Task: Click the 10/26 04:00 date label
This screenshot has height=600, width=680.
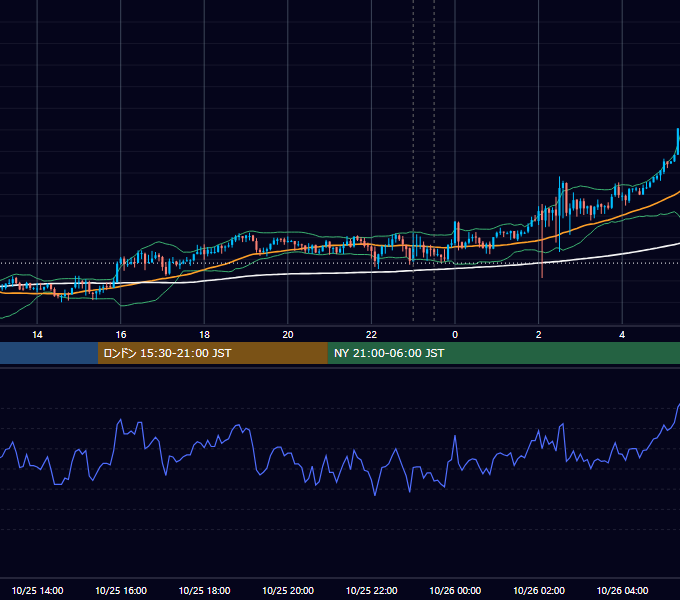Action: (x=622, y=590)
